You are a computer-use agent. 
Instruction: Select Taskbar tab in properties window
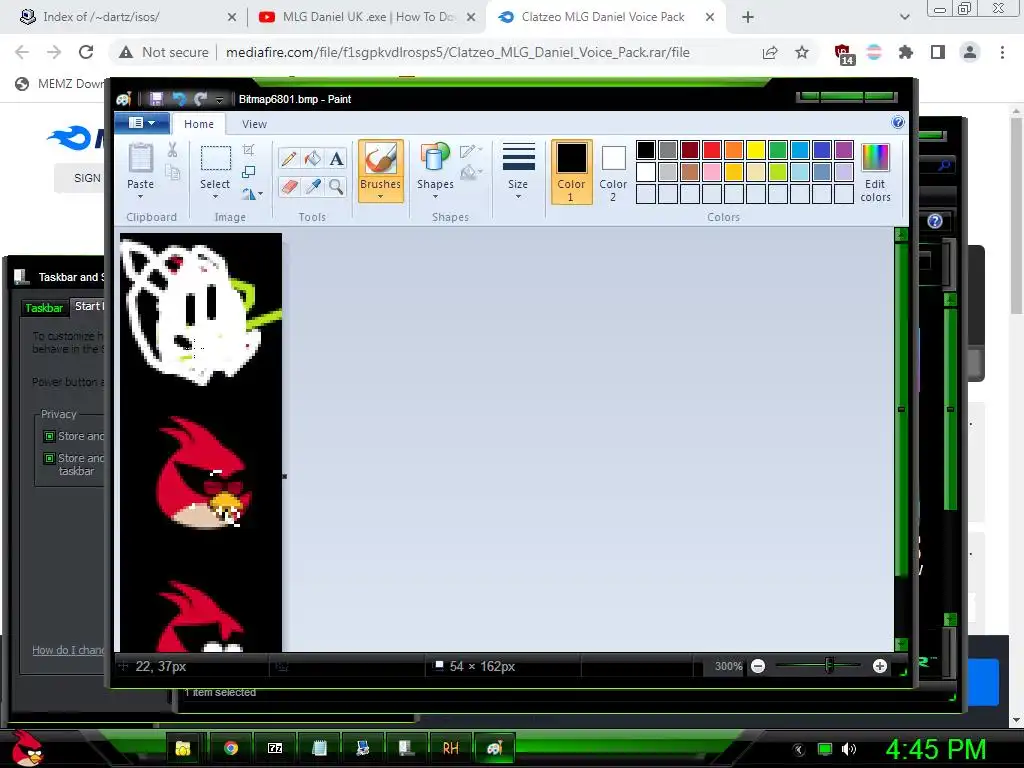44,308
